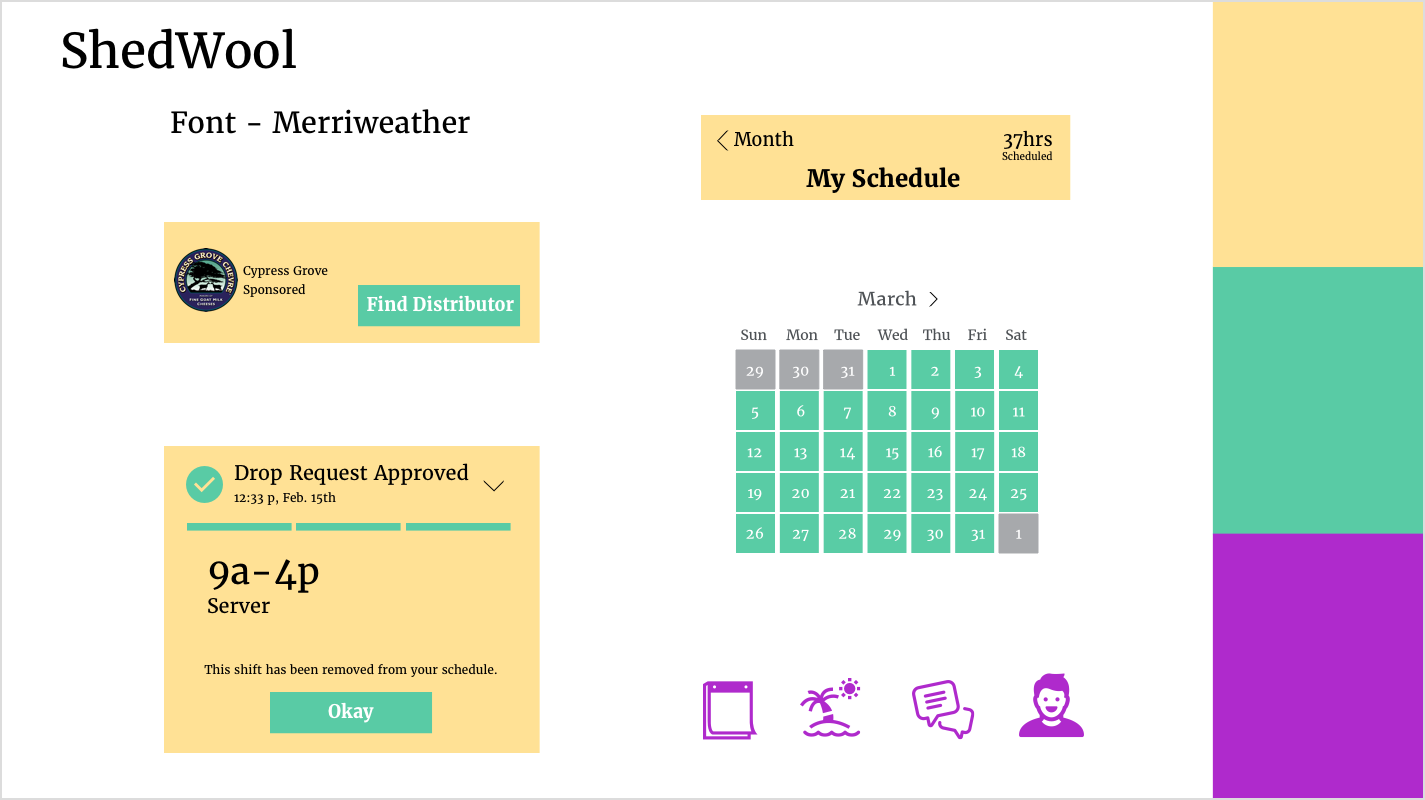1425x800 pixels.
Task: Open the chat bubbles messages icon
Action: point(943,709)
